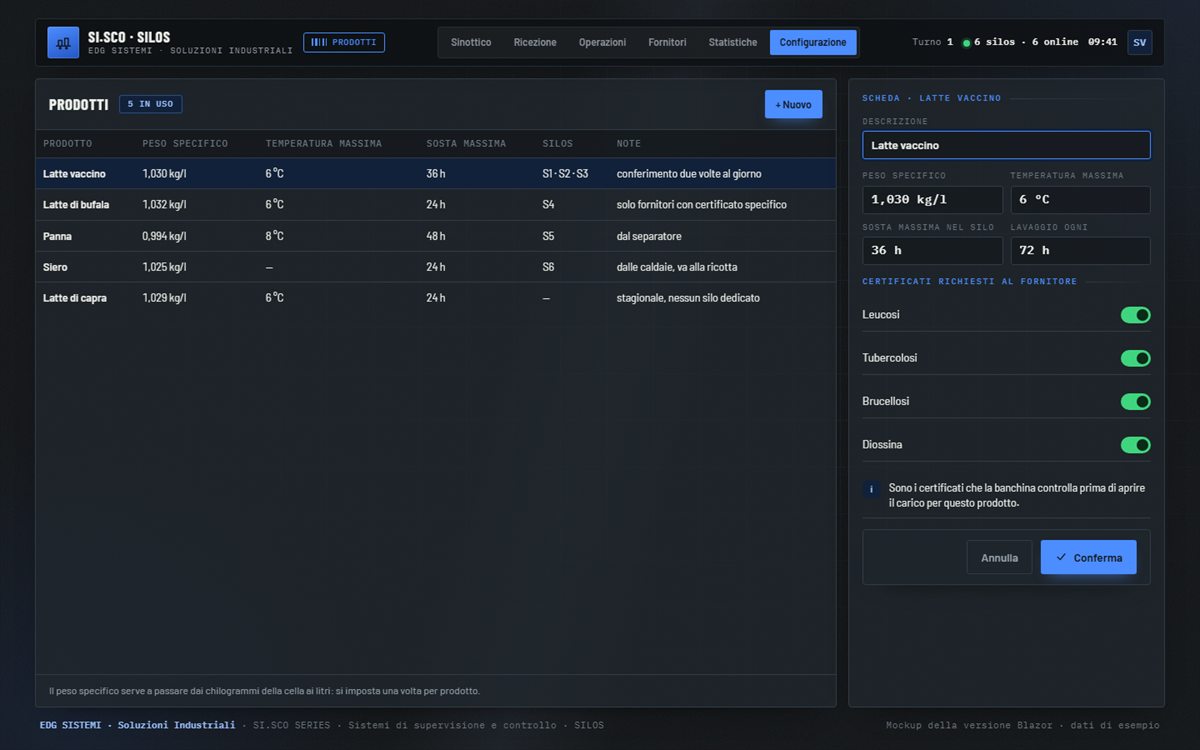The image size is (1200, 750).
Task: Open the SV user avatar
Action: 1139,42
